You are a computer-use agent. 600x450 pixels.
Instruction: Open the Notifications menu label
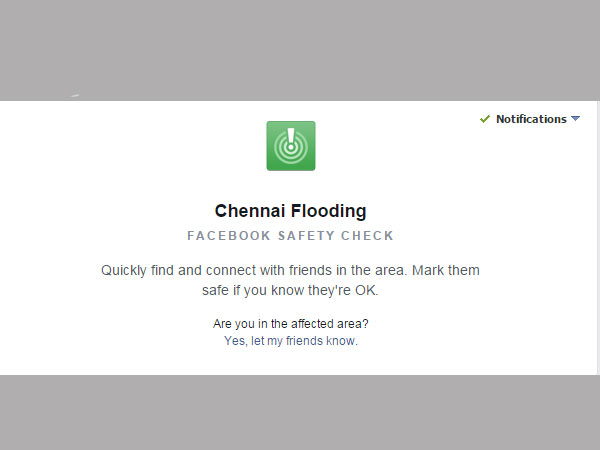point(531,119)
